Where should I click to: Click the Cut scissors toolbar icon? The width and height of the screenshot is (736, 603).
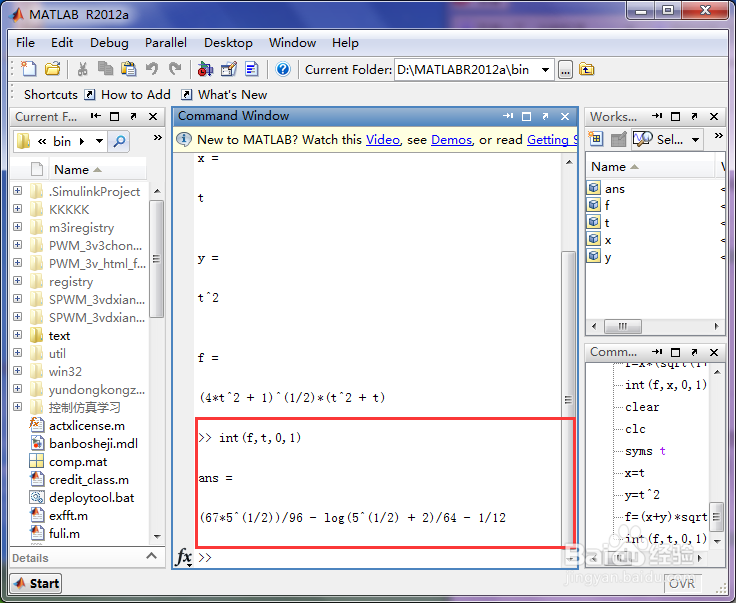pyautogui.click(x=83, y=69)
